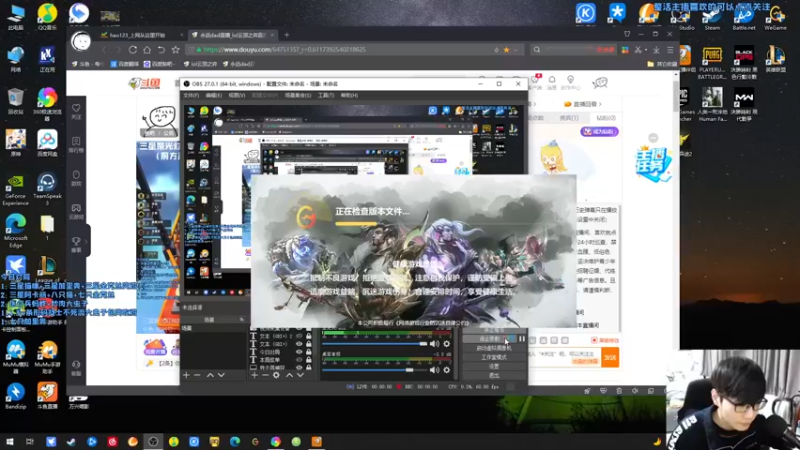
Task: Open the 编辑(E) menu in OBS
Action: tap(213, 95)
